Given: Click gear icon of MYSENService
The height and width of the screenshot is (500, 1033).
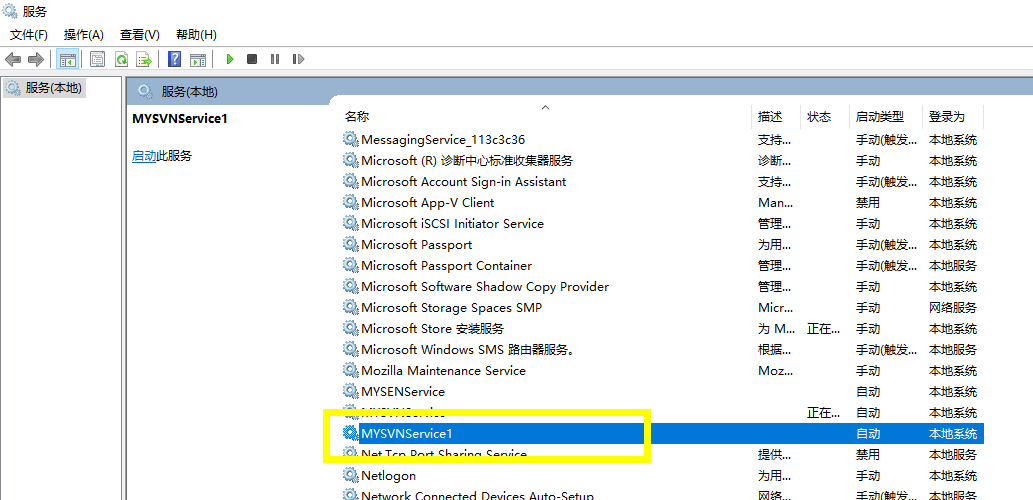Looking at the screenshot, I should [350, 391].
